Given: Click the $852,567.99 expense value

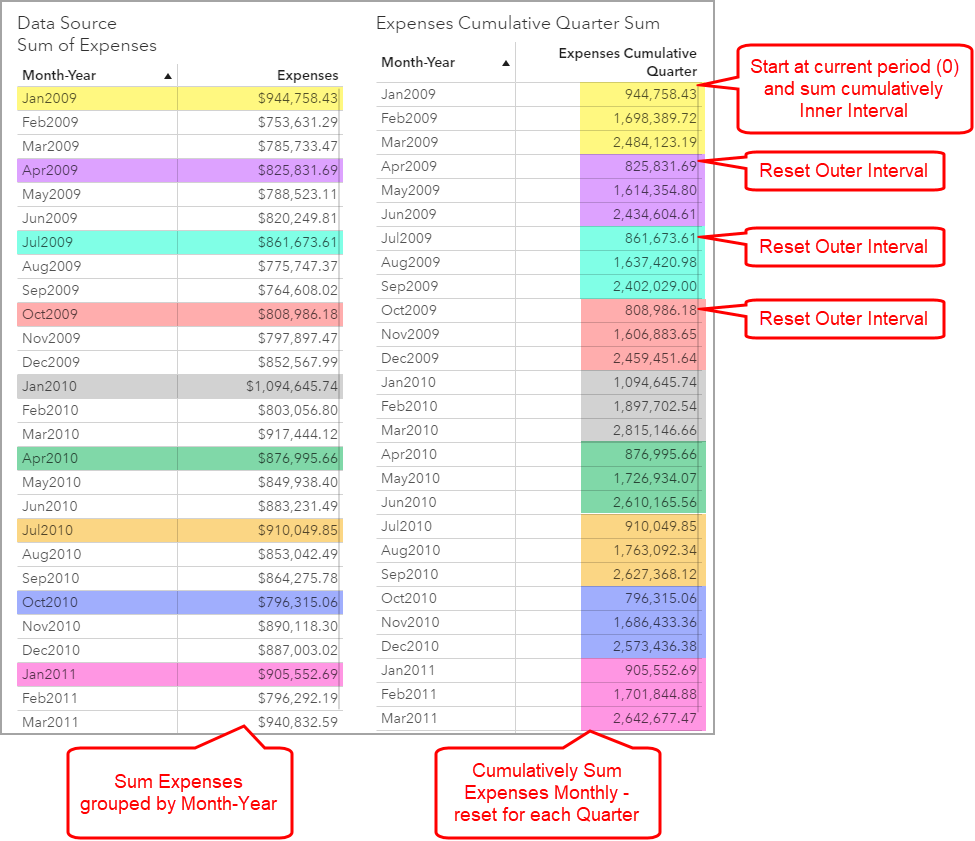Looking at the screenshot, I should (298, 362).
